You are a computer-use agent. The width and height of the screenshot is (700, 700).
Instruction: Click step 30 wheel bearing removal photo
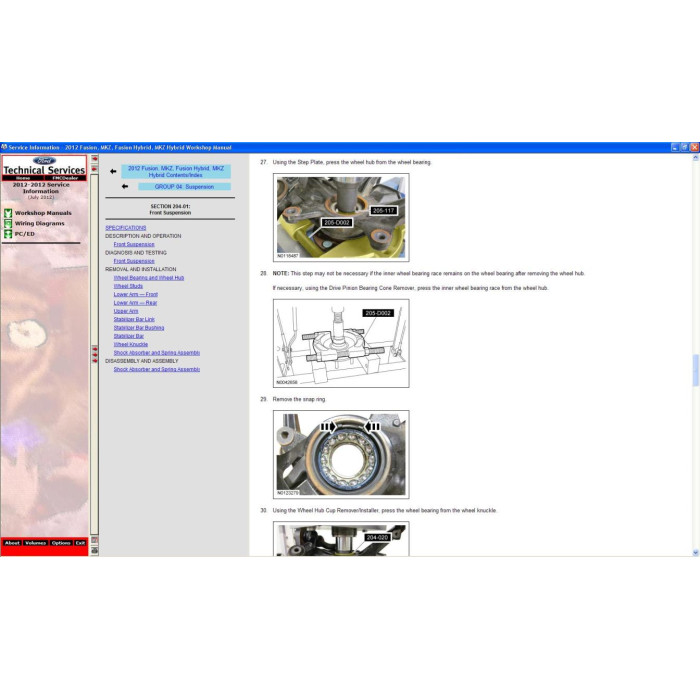tap(341, 539)
